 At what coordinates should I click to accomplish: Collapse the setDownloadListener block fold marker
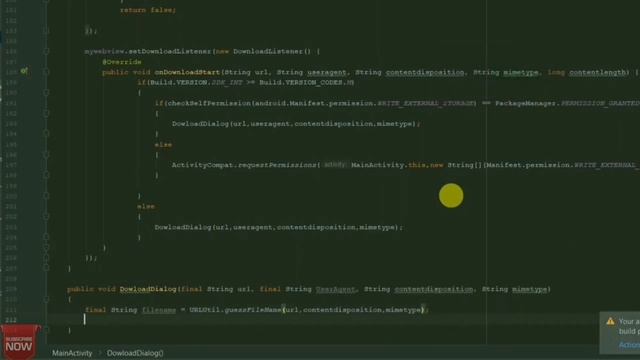pyautogui.click(x=46, y=51)
